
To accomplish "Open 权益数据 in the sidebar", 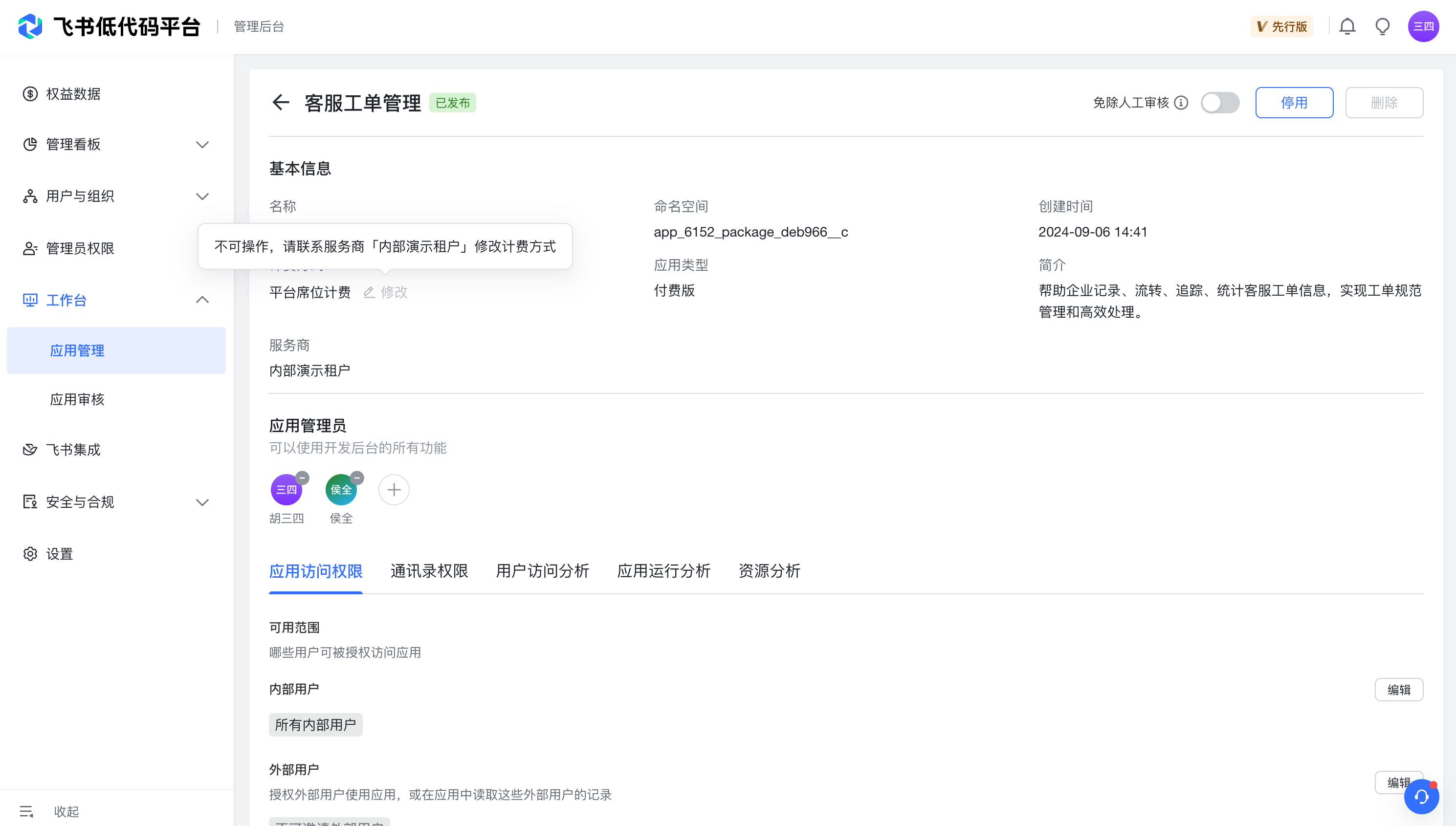I will [116, 94].
